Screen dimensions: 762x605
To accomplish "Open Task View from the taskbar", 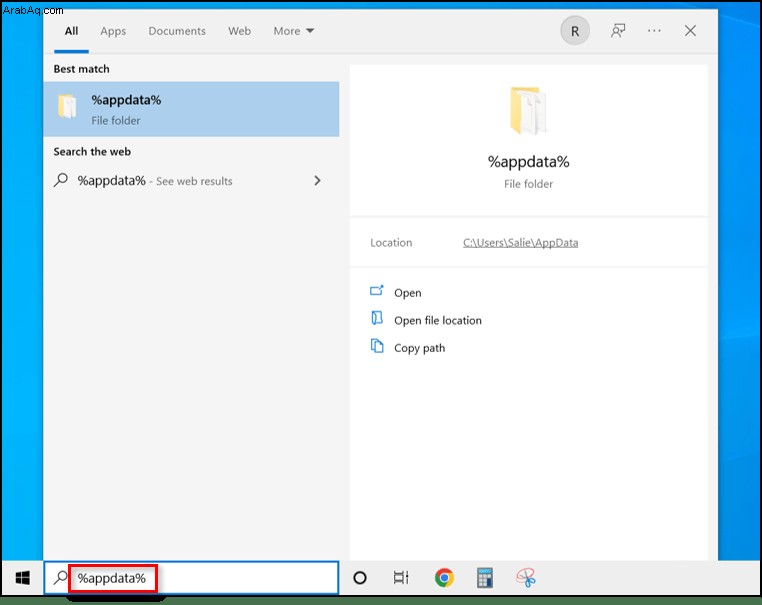I will pyautogui.click(x=401, y=578).
